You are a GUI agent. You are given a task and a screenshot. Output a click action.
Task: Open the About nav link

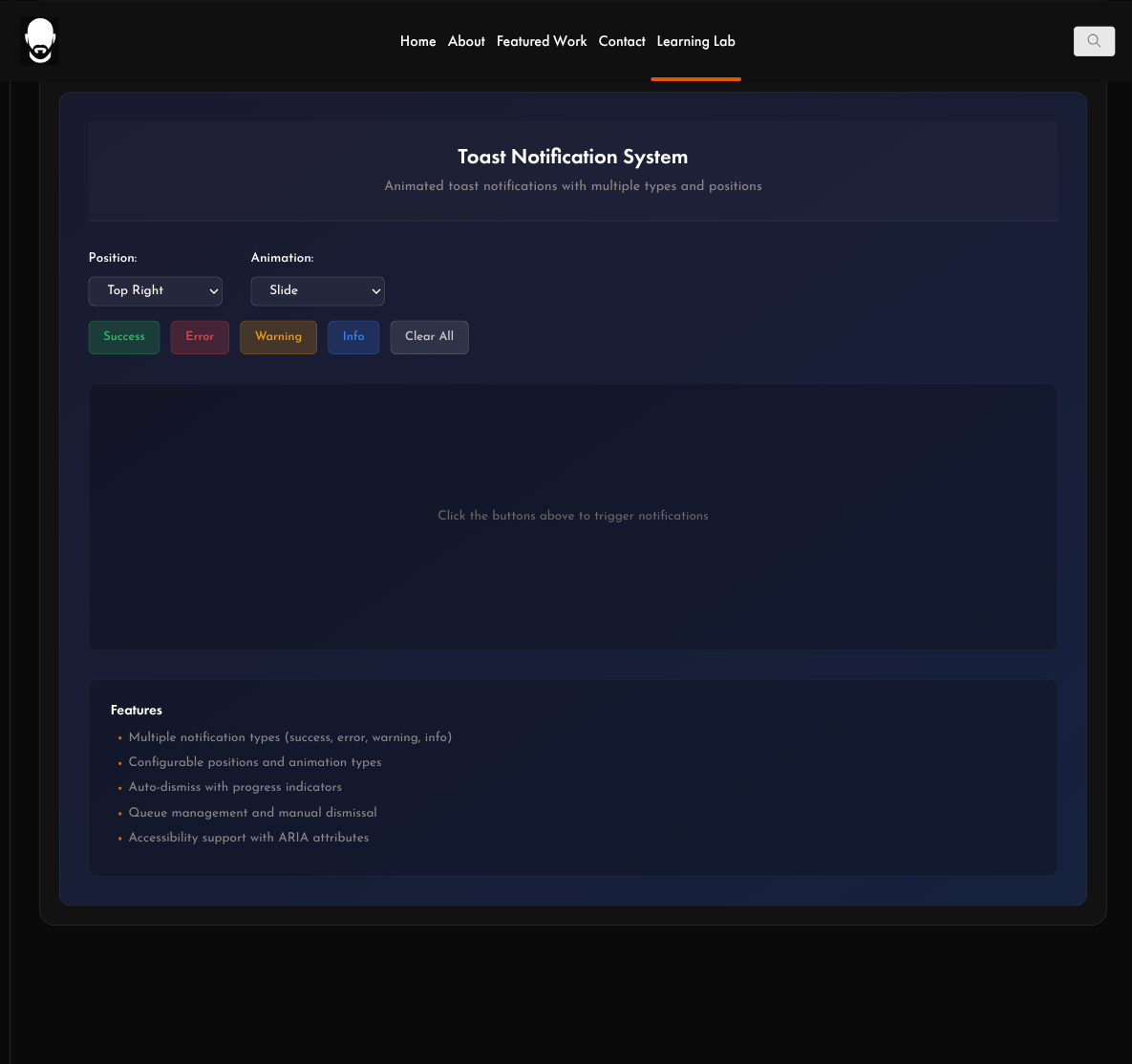coord(466,41)
